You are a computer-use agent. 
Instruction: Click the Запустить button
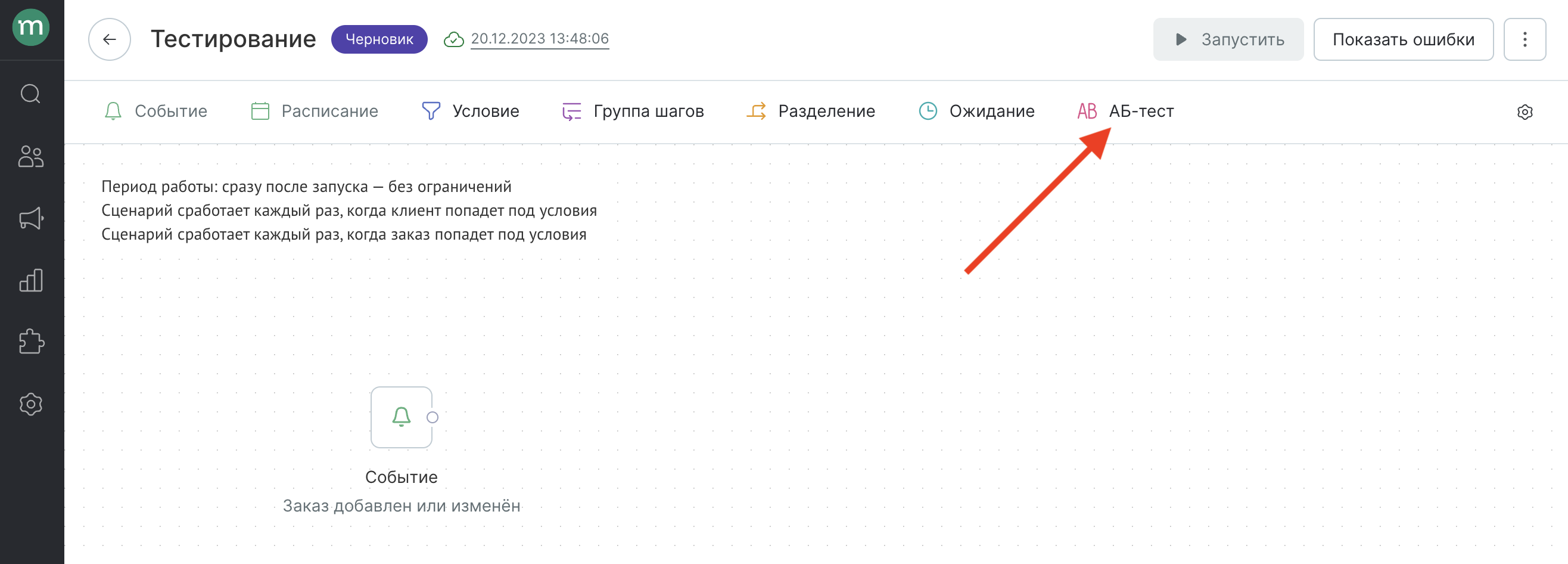(x=1228, y=39)
